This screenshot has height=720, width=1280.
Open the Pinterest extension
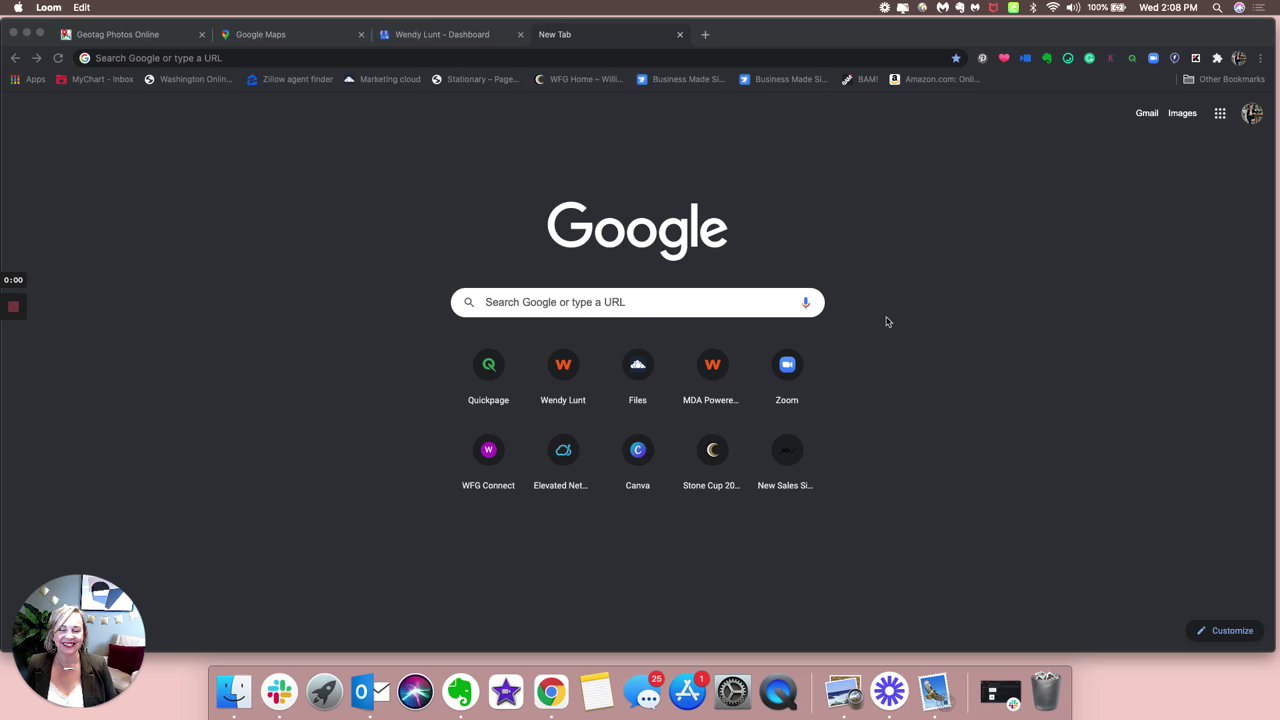pos(982,58)
